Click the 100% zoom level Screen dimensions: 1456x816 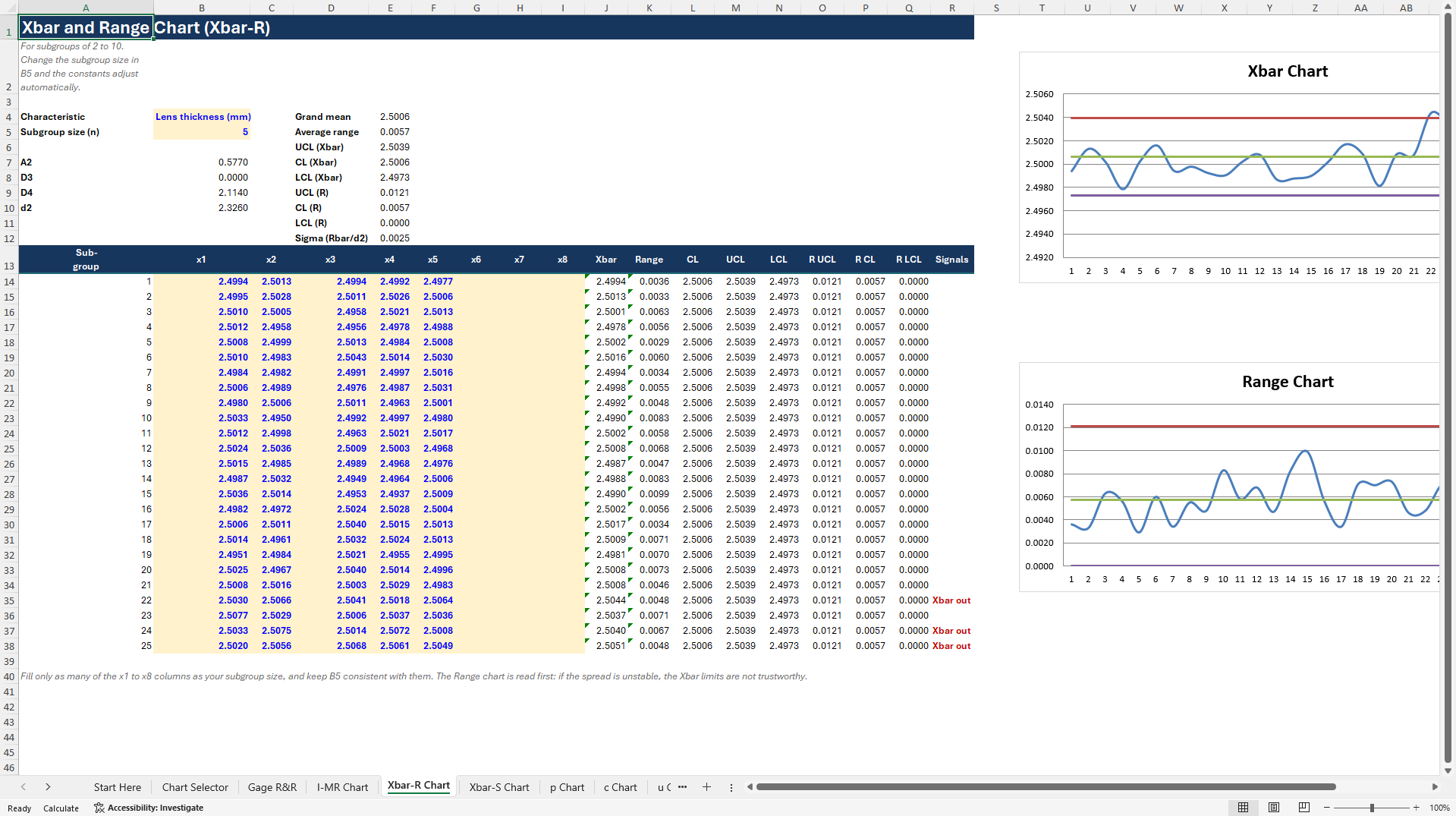[x=1439, y=808]
